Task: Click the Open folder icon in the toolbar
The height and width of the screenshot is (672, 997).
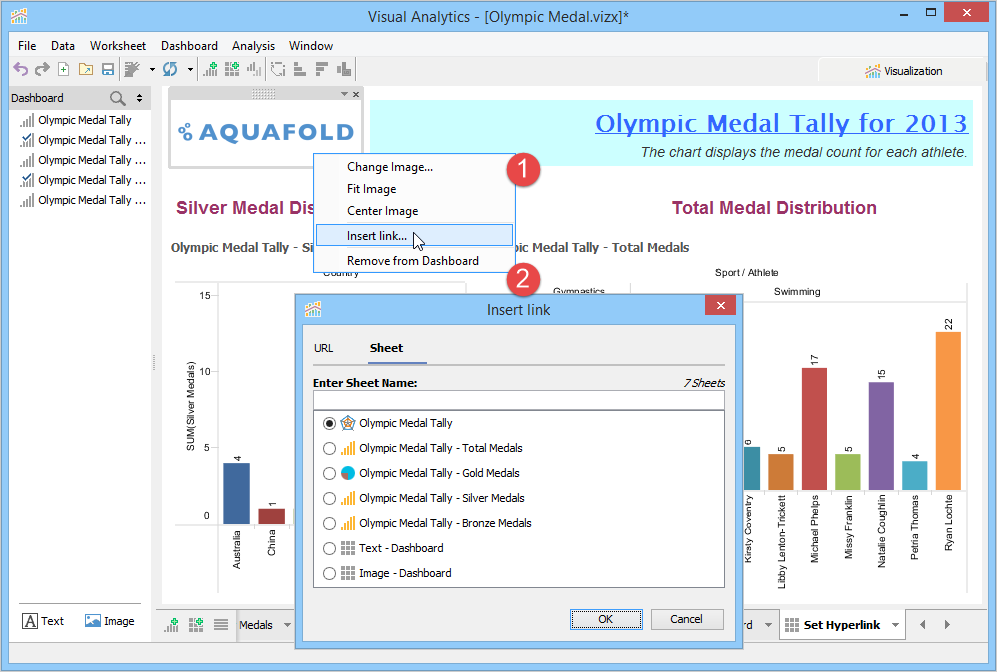Action: click(86, 69)
